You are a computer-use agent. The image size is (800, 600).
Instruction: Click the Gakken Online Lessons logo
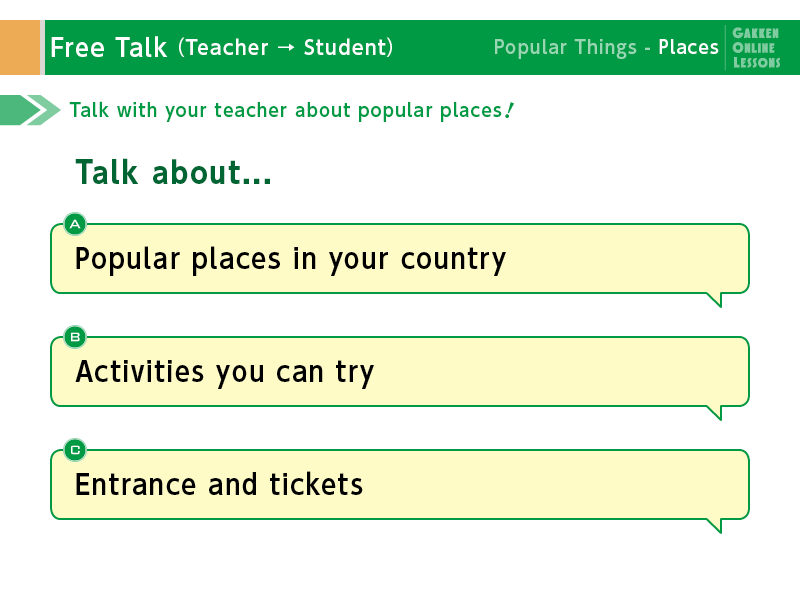click(756, 47)
